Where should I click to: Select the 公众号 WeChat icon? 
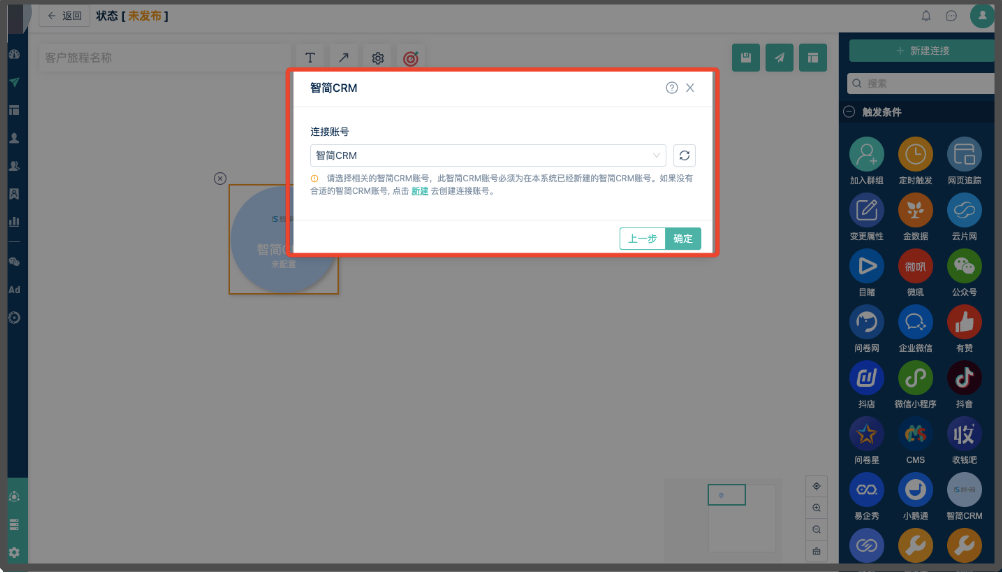[x=964, y=266]
